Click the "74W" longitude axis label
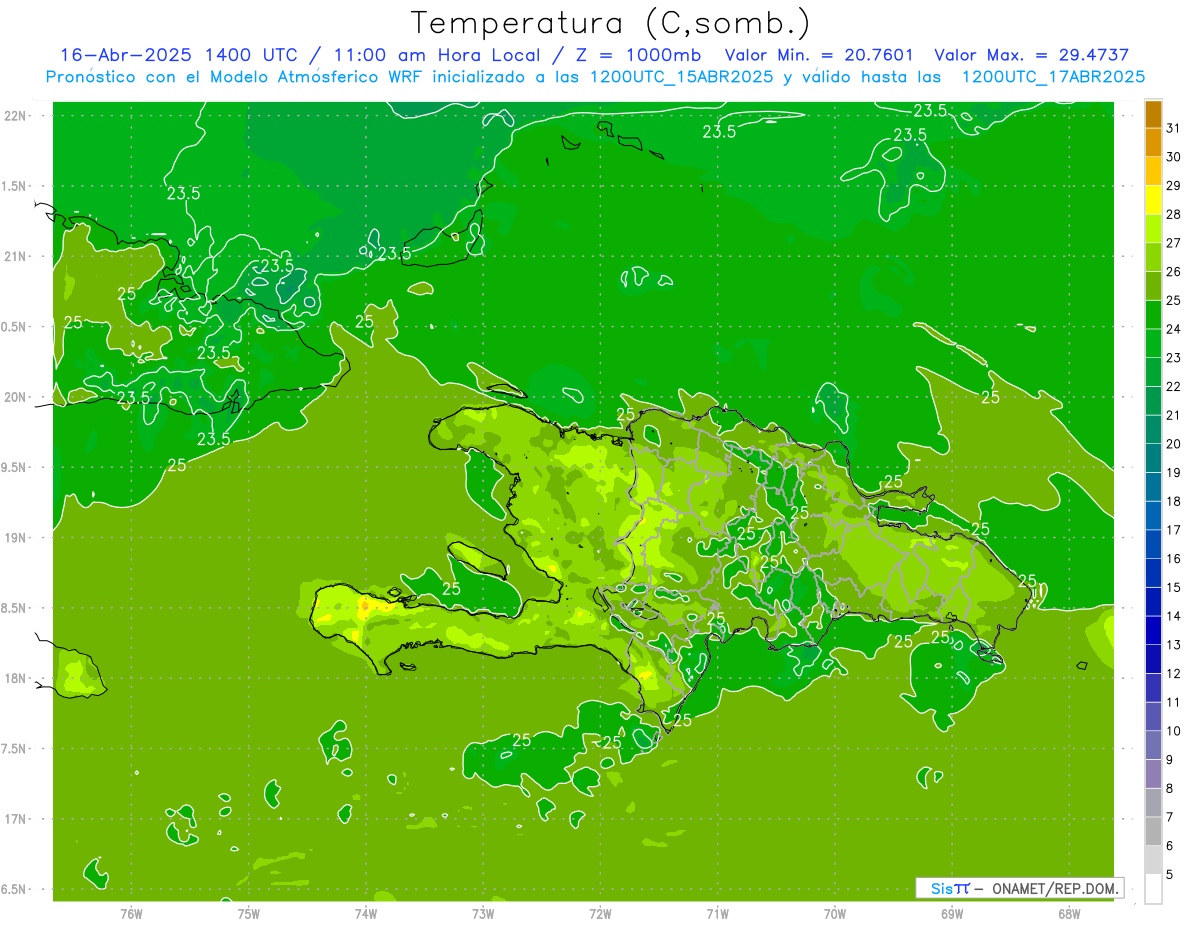 click(x=366, y=914)
